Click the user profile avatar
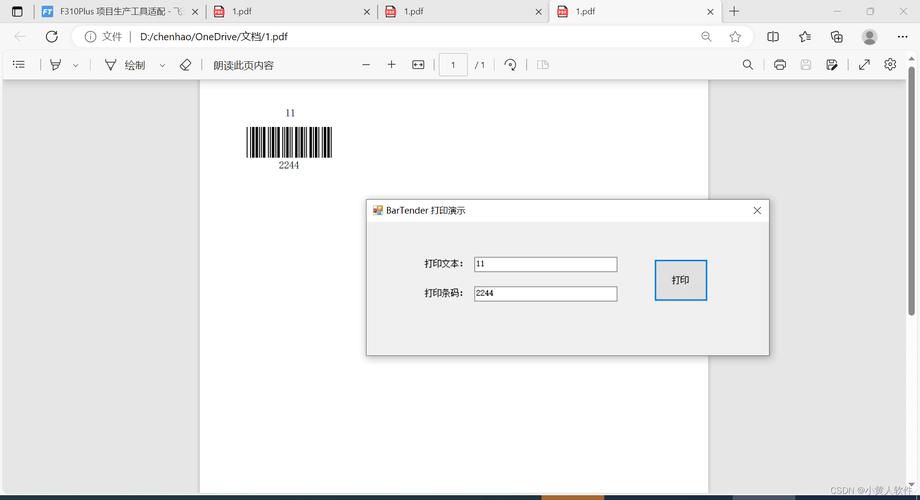The image size is (920, 500). point(870,36)
